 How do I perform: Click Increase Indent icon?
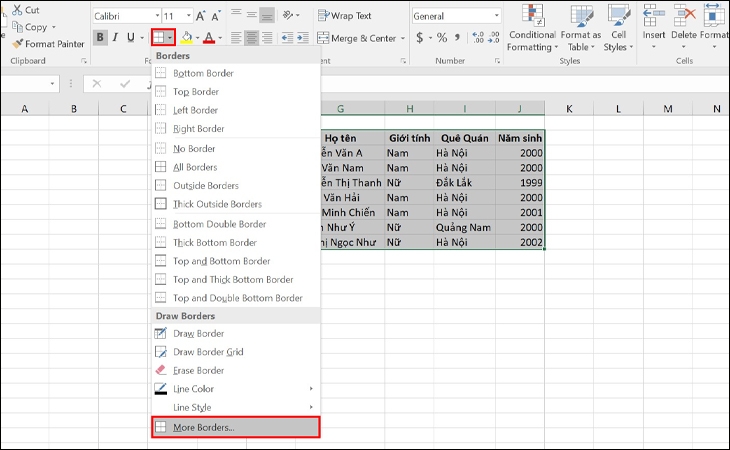(303, 38)
